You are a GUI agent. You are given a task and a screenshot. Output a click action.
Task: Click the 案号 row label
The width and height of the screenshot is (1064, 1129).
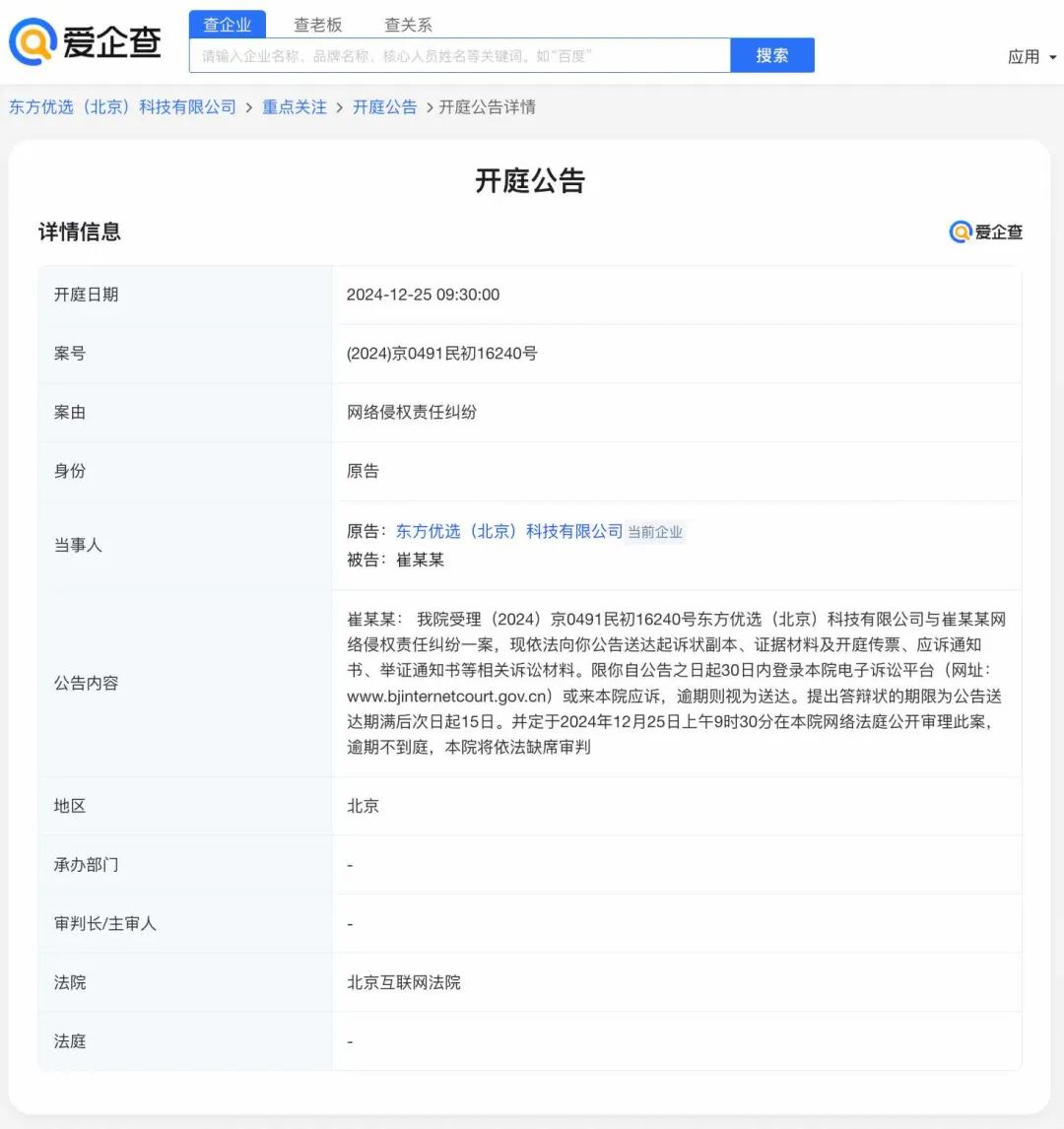pos(70,354)
